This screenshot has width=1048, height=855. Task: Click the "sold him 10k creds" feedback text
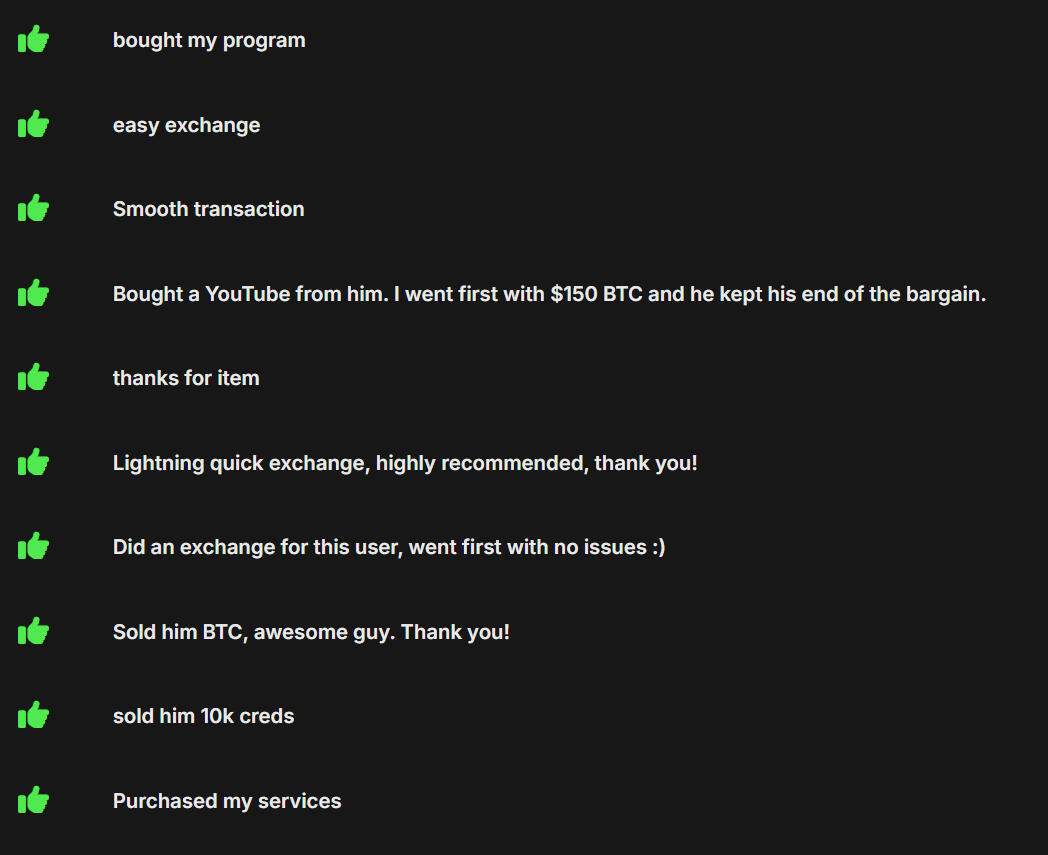203,716
